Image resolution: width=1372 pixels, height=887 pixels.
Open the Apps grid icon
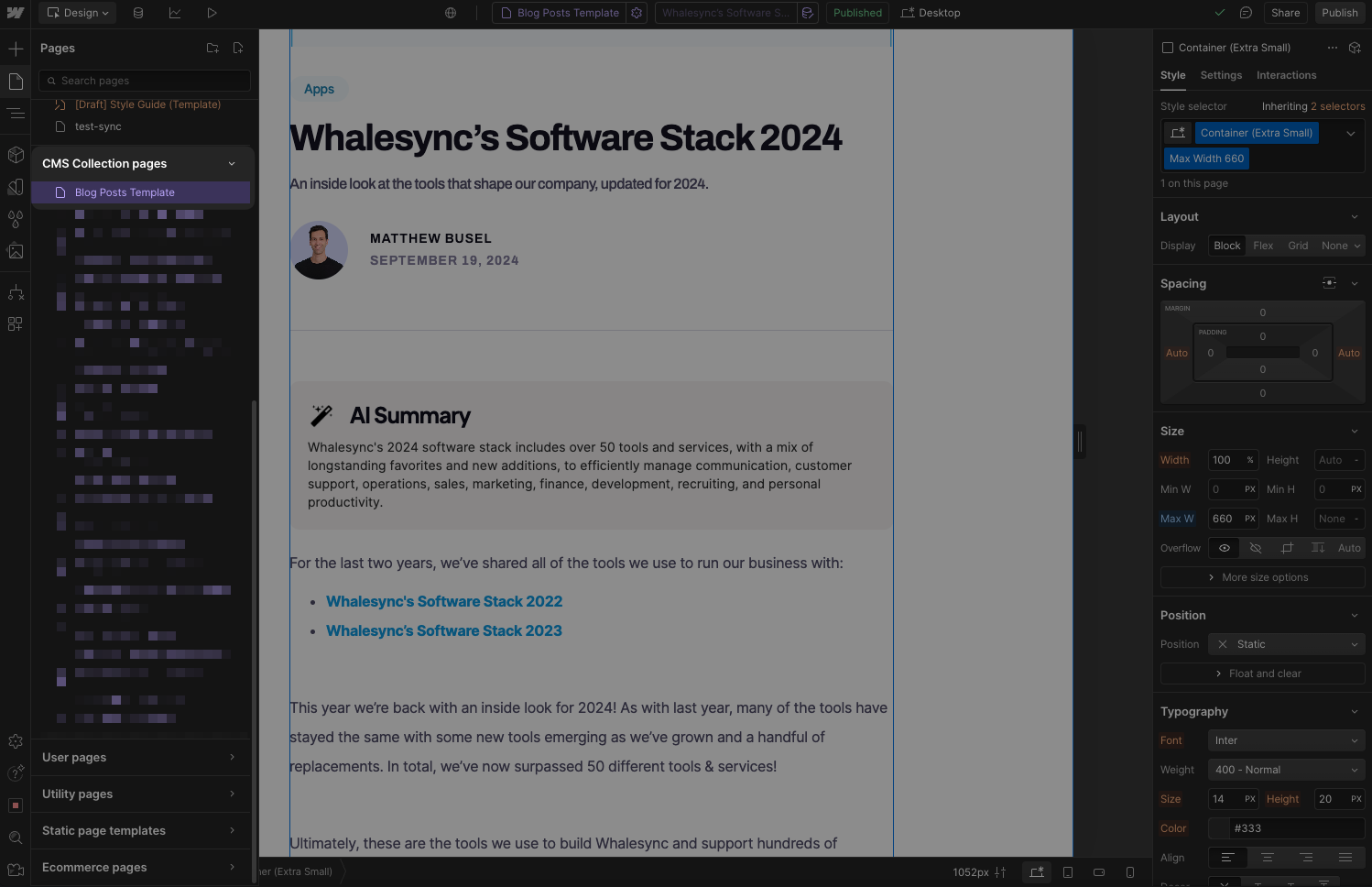(x=16, y=324)
